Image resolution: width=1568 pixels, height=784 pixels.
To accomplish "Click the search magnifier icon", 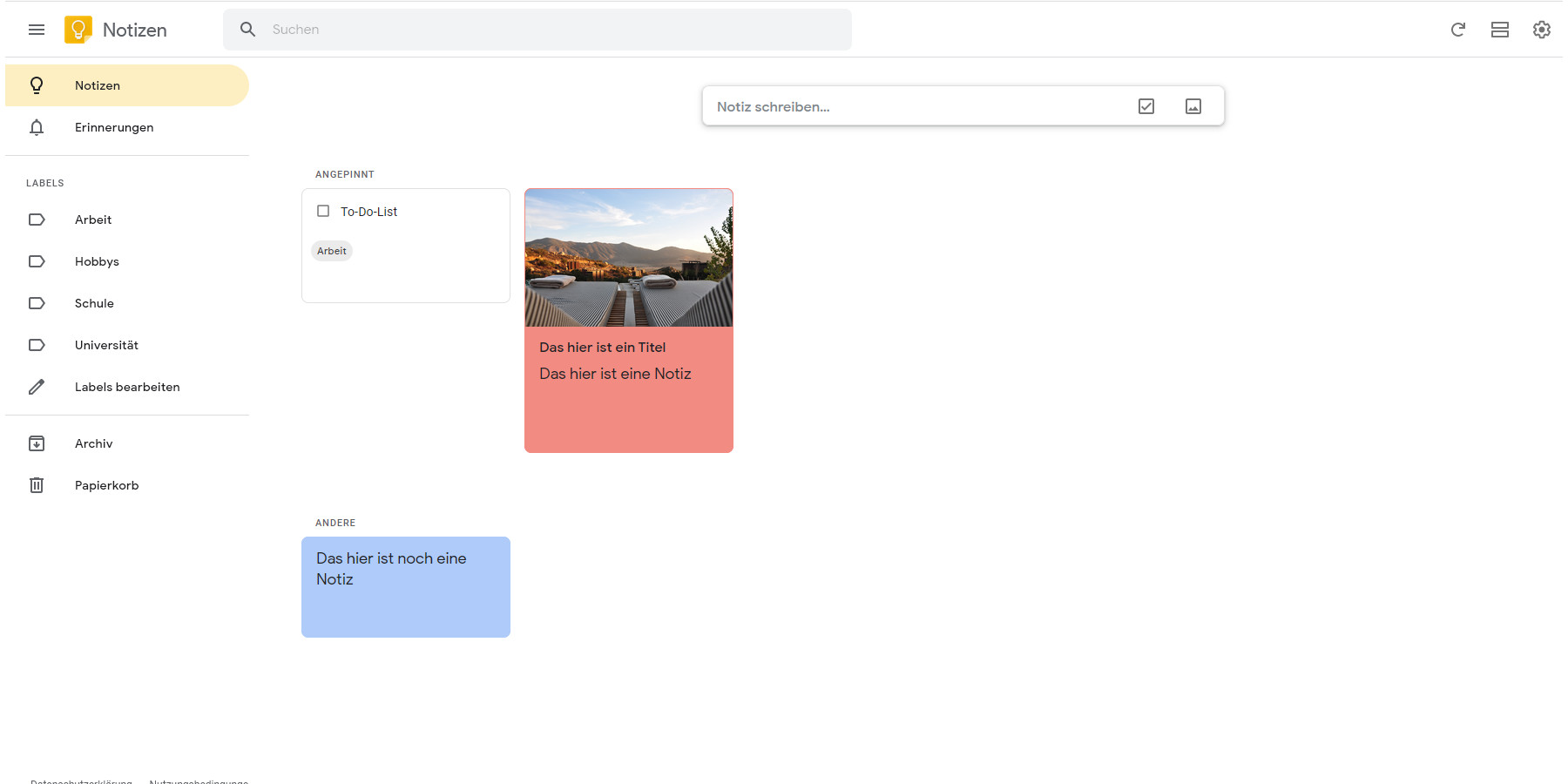I will tap(248, 30).
